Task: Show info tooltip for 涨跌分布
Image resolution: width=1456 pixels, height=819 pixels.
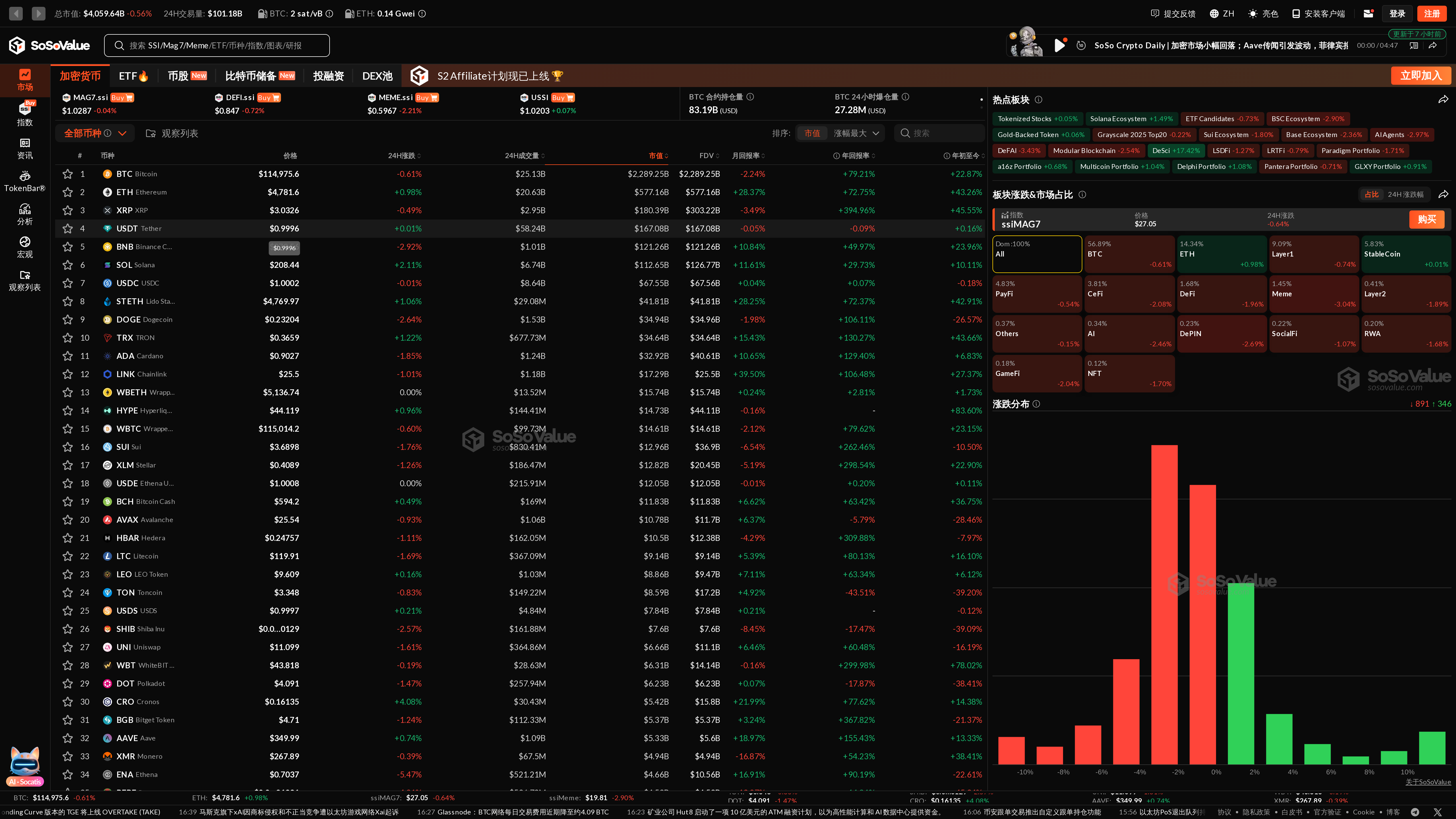Action: 1036,404
